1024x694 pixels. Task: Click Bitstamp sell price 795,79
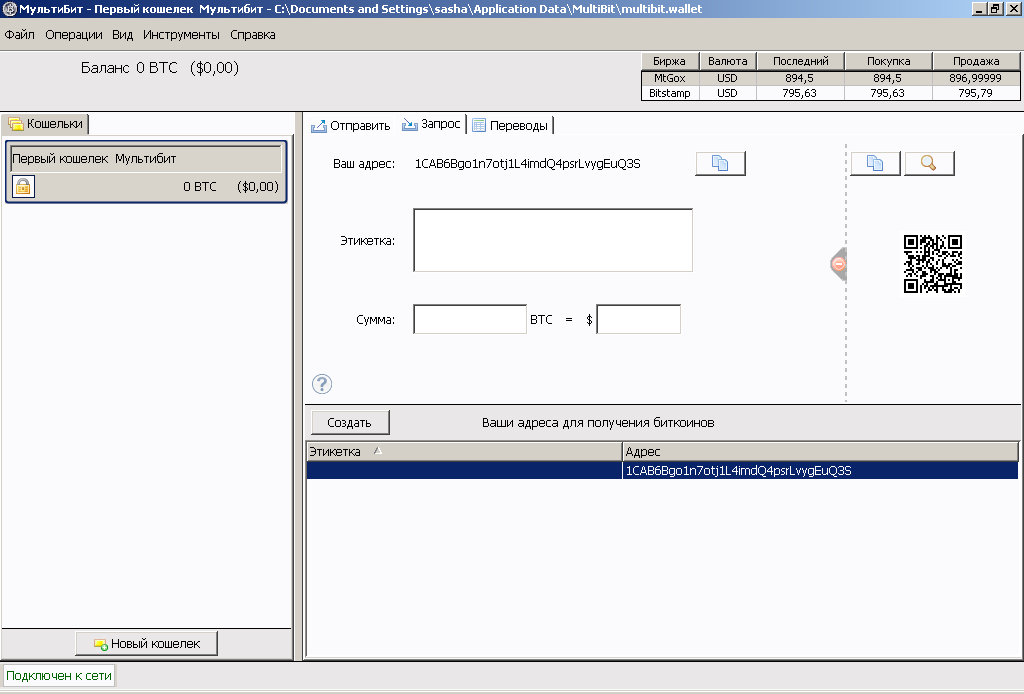(x=975, y=93)
